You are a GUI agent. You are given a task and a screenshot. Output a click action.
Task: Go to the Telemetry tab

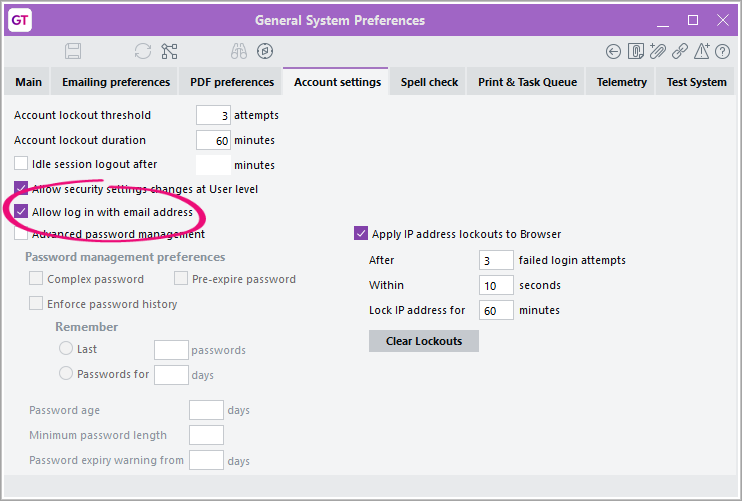click(622, 82)
